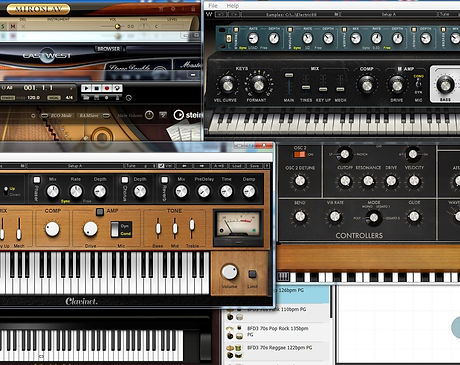Flip the Up/Down switch on Clavinet effects
This screenshot has width=460, height=365.
(x=6, y=191)
